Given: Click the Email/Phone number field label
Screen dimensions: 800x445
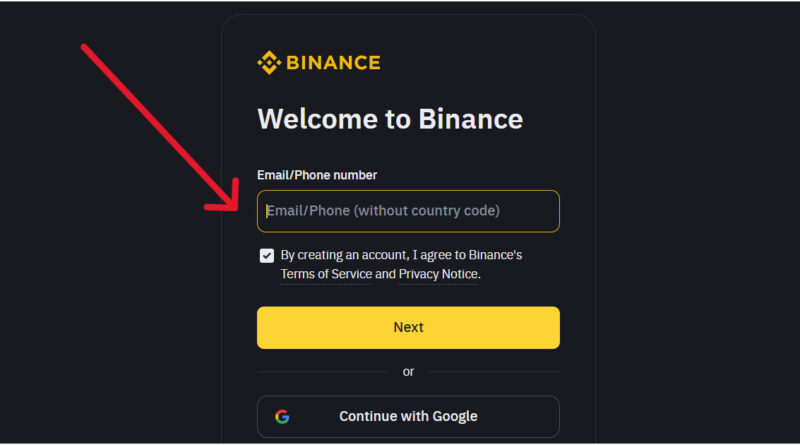Looking at the screenshot, I should tap(317, 175).
